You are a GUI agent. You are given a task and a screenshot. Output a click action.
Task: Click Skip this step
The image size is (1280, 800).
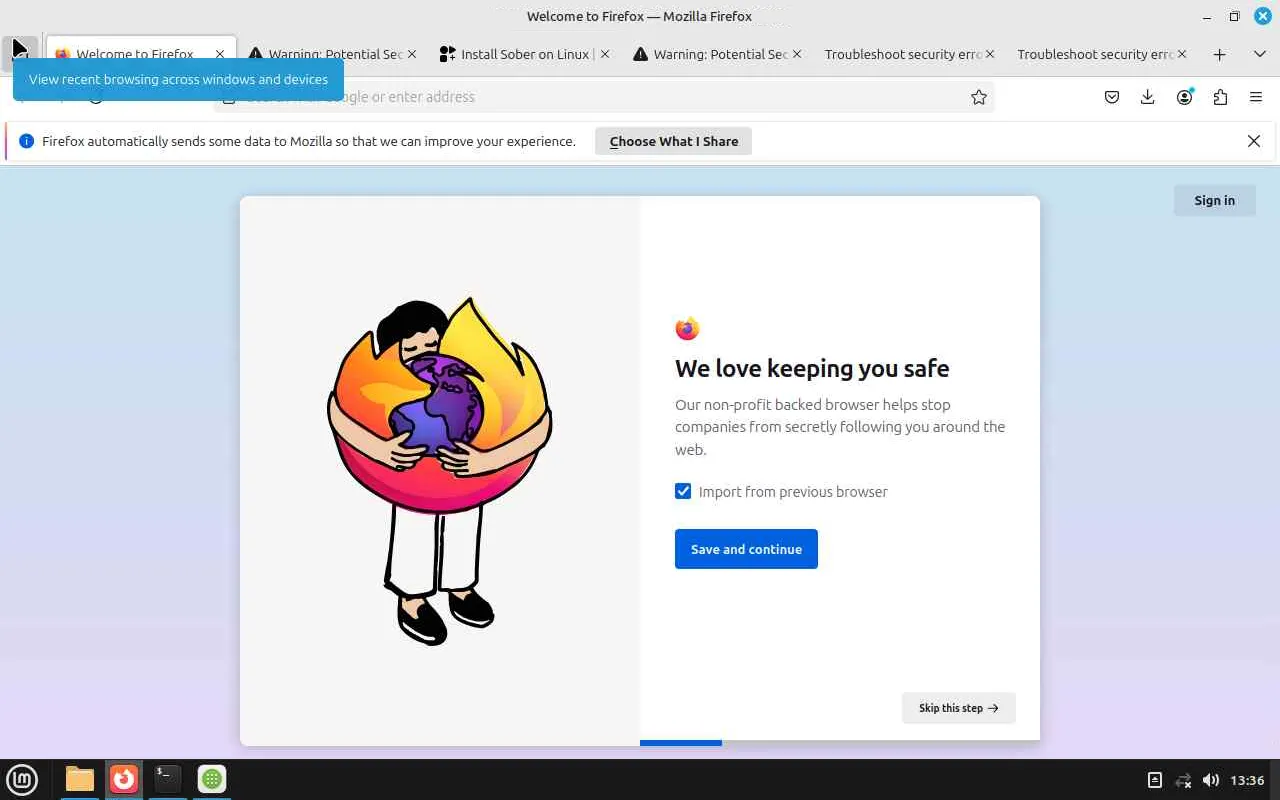pos(958,708)
